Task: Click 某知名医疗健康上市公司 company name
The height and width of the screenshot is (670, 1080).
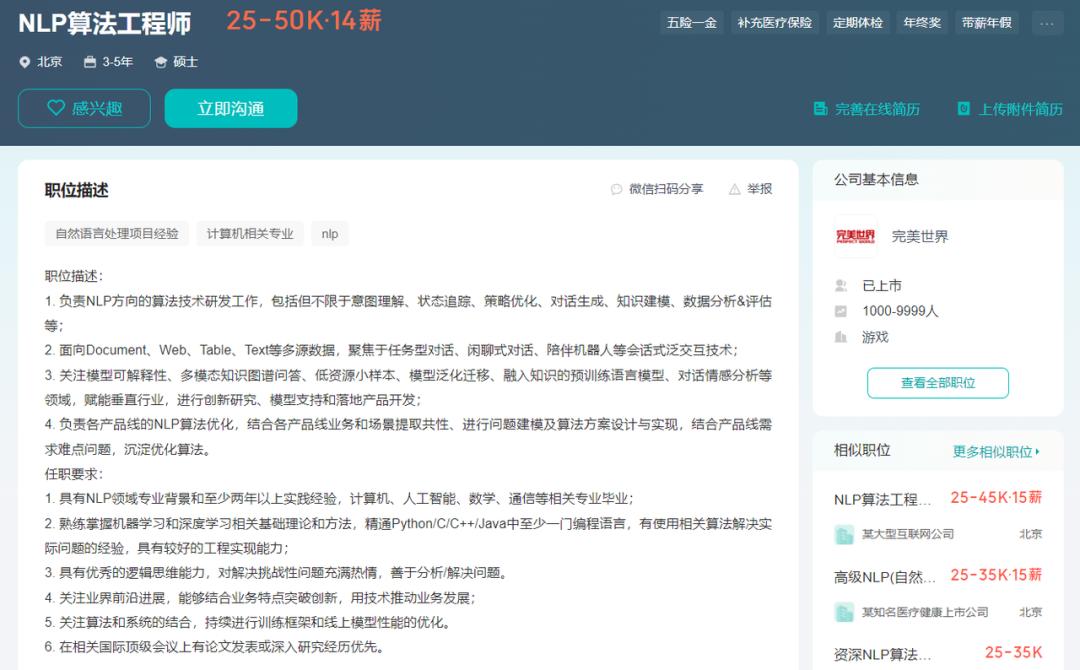Action: coord(925,612)
